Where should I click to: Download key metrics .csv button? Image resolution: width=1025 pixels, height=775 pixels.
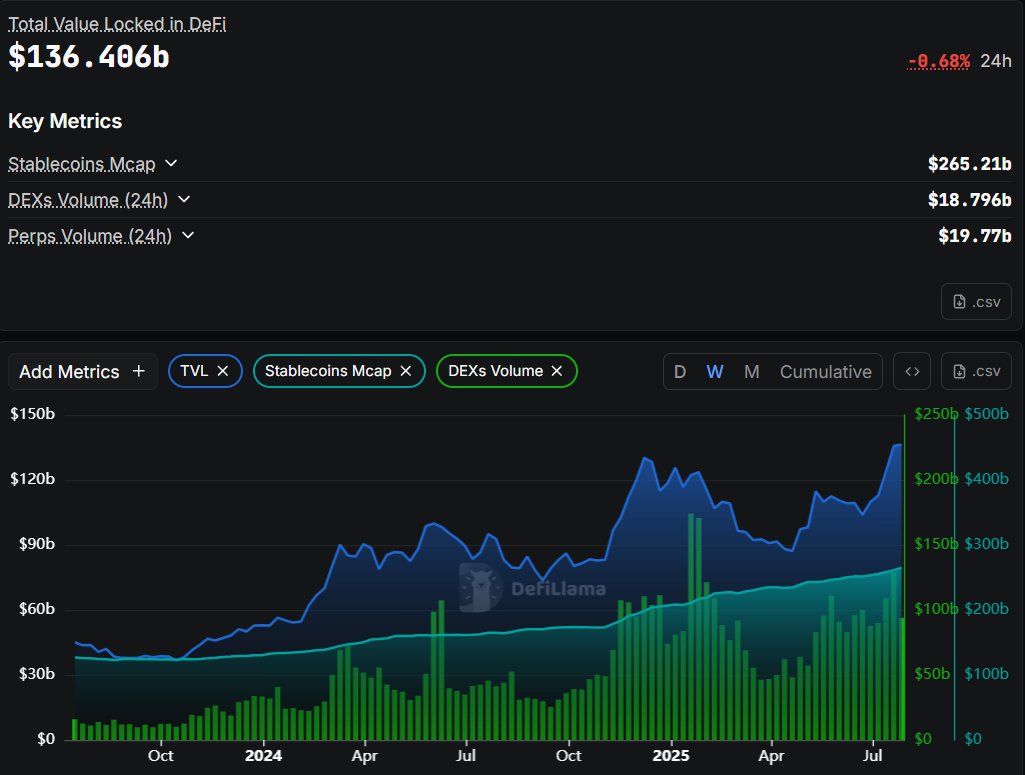pyautogui.click(x=977, y=302)
